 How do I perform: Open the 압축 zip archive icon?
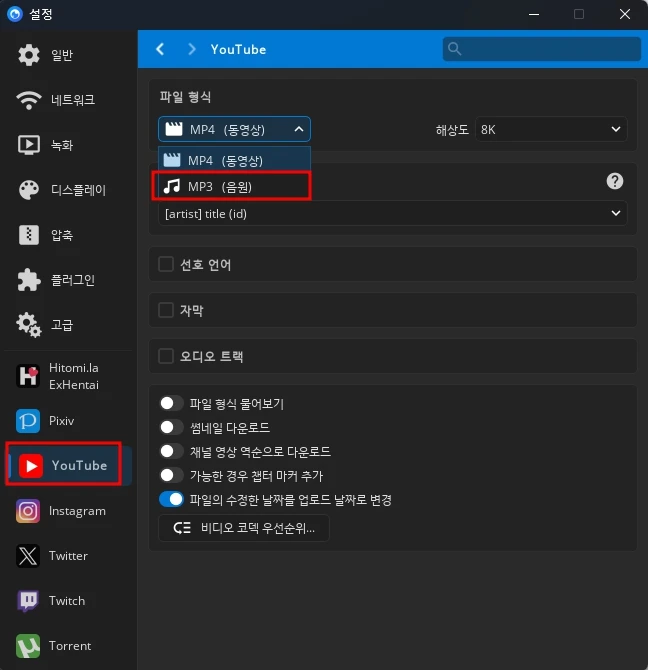[29, 235]
